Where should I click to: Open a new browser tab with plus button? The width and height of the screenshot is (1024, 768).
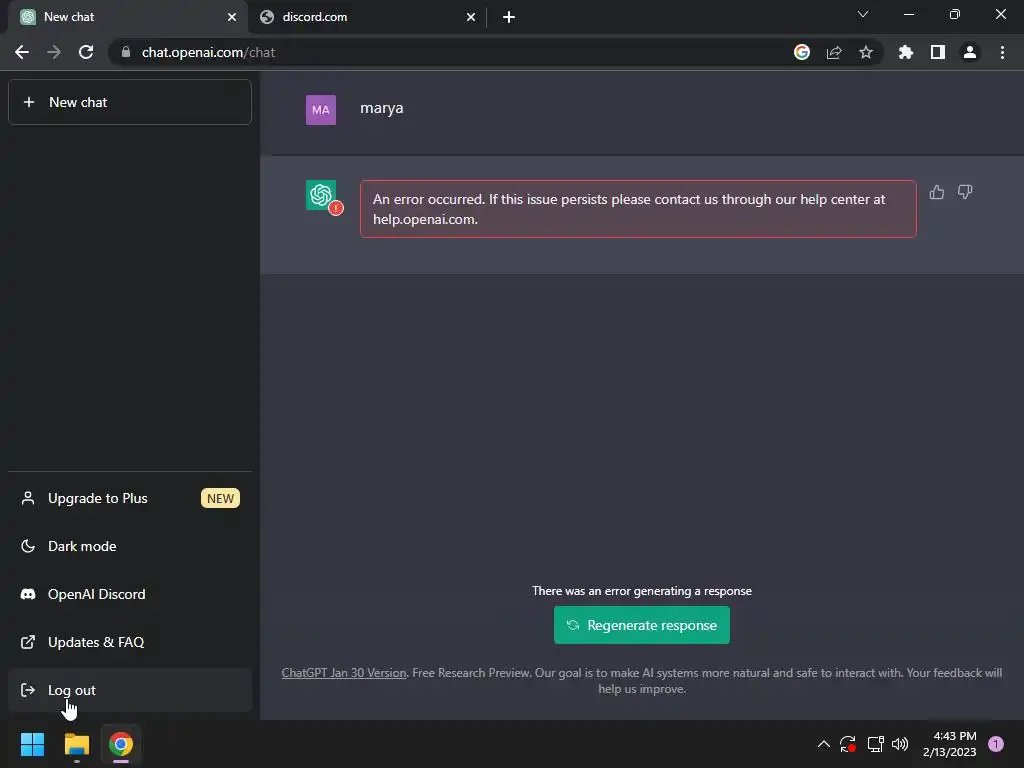(509, 17)
